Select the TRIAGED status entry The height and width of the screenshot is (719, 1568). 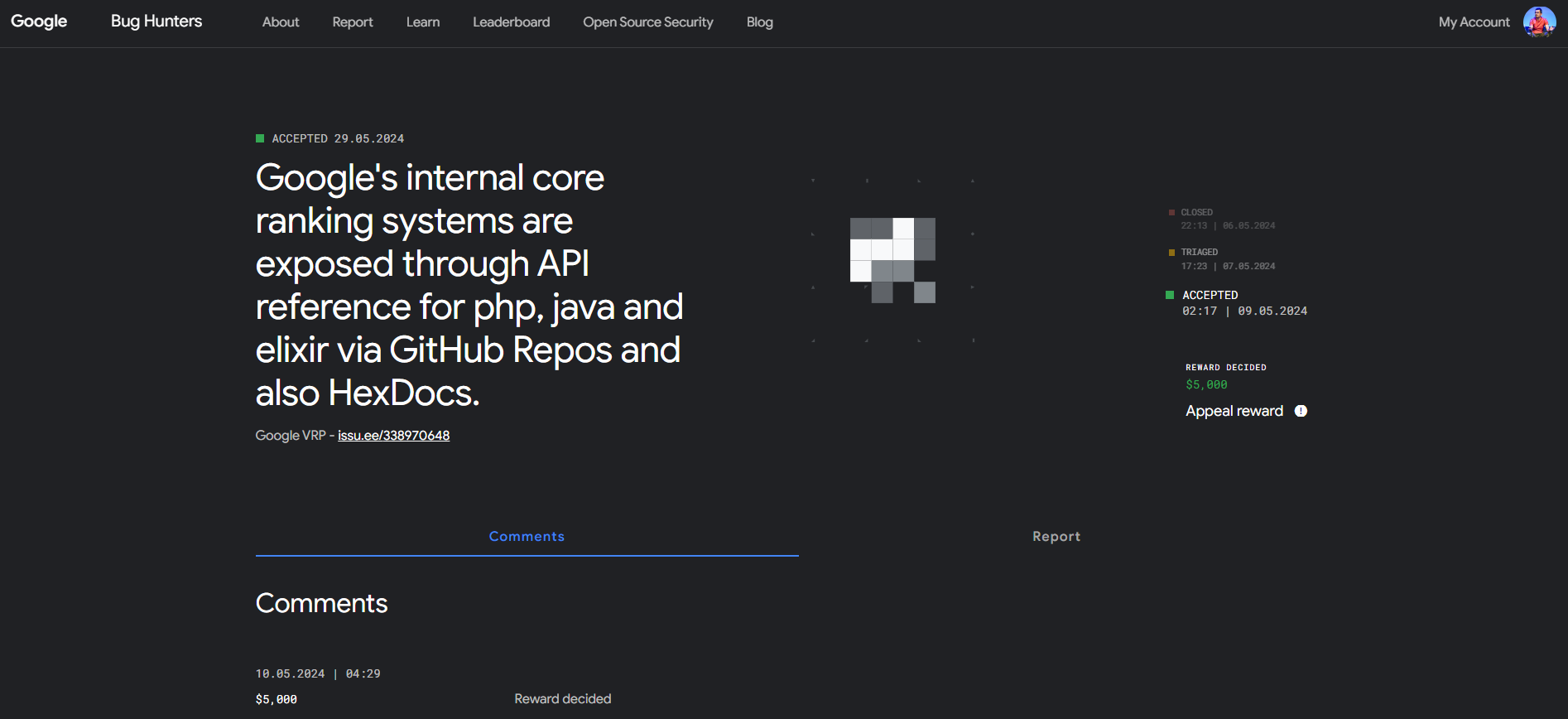(x=1222, y=259)
